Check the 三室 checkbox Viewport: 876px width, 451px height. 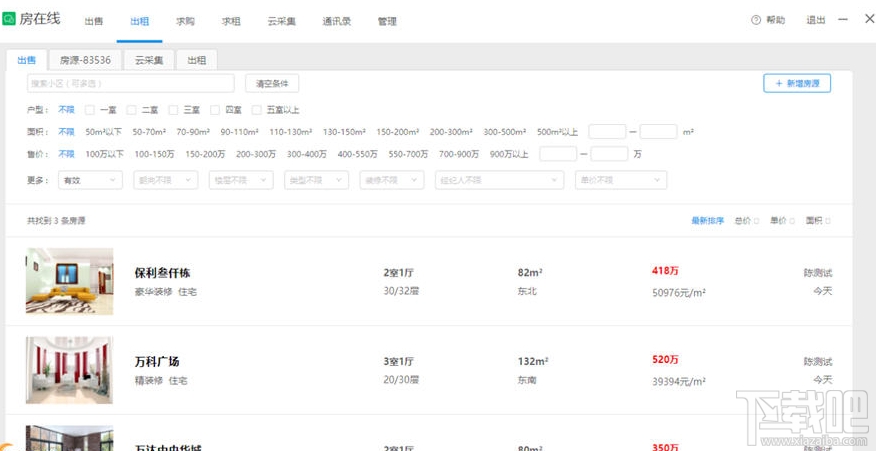[x=173, y=110]
